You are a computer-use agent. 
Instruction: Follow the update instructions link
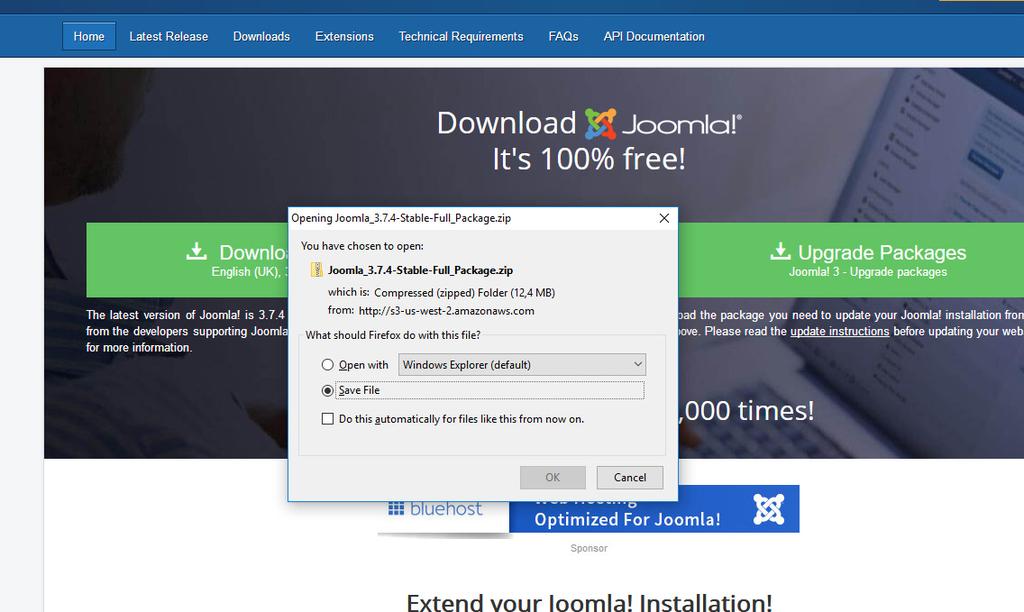click(x=839, y=331)
